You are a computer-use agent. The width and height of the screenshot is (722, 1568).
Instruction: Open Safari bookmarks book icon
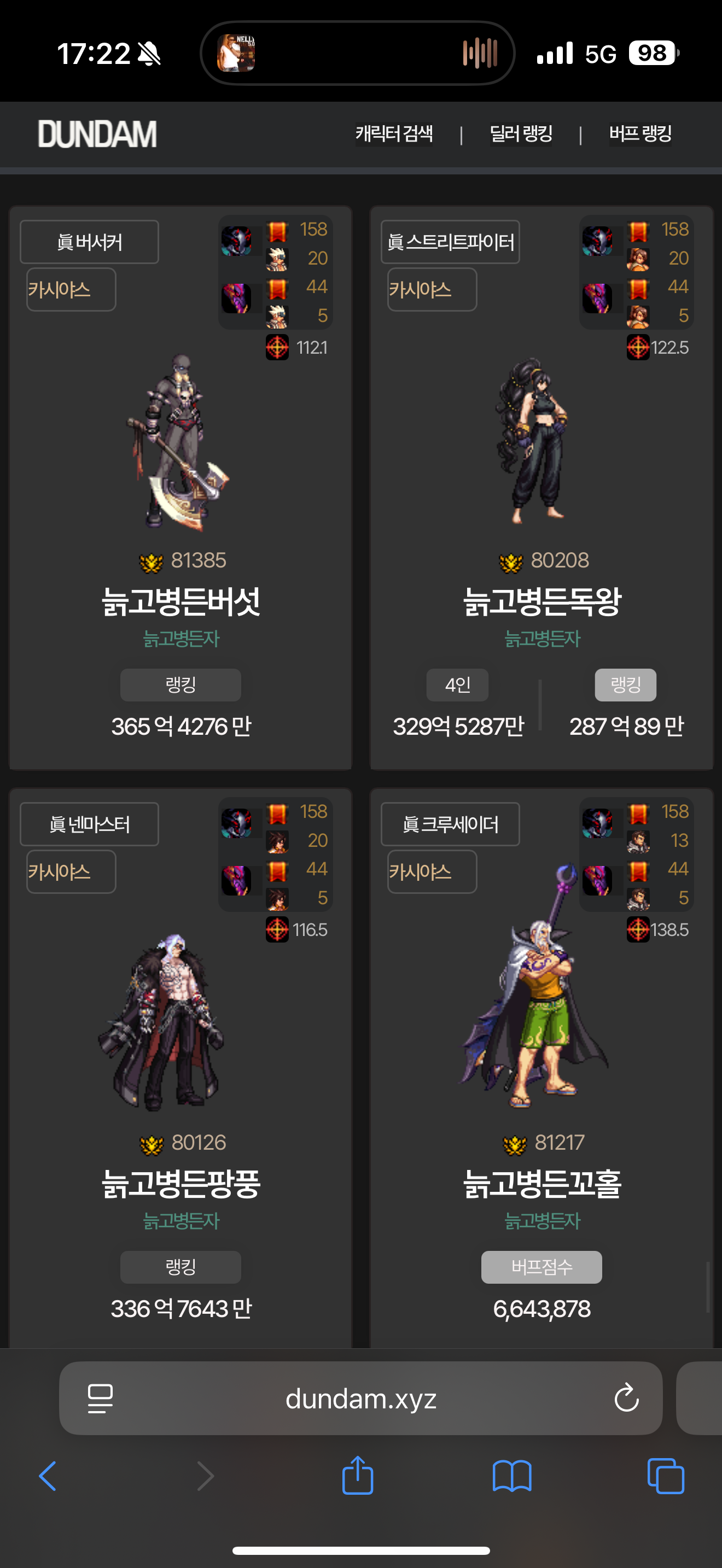tap(511, 1476)
